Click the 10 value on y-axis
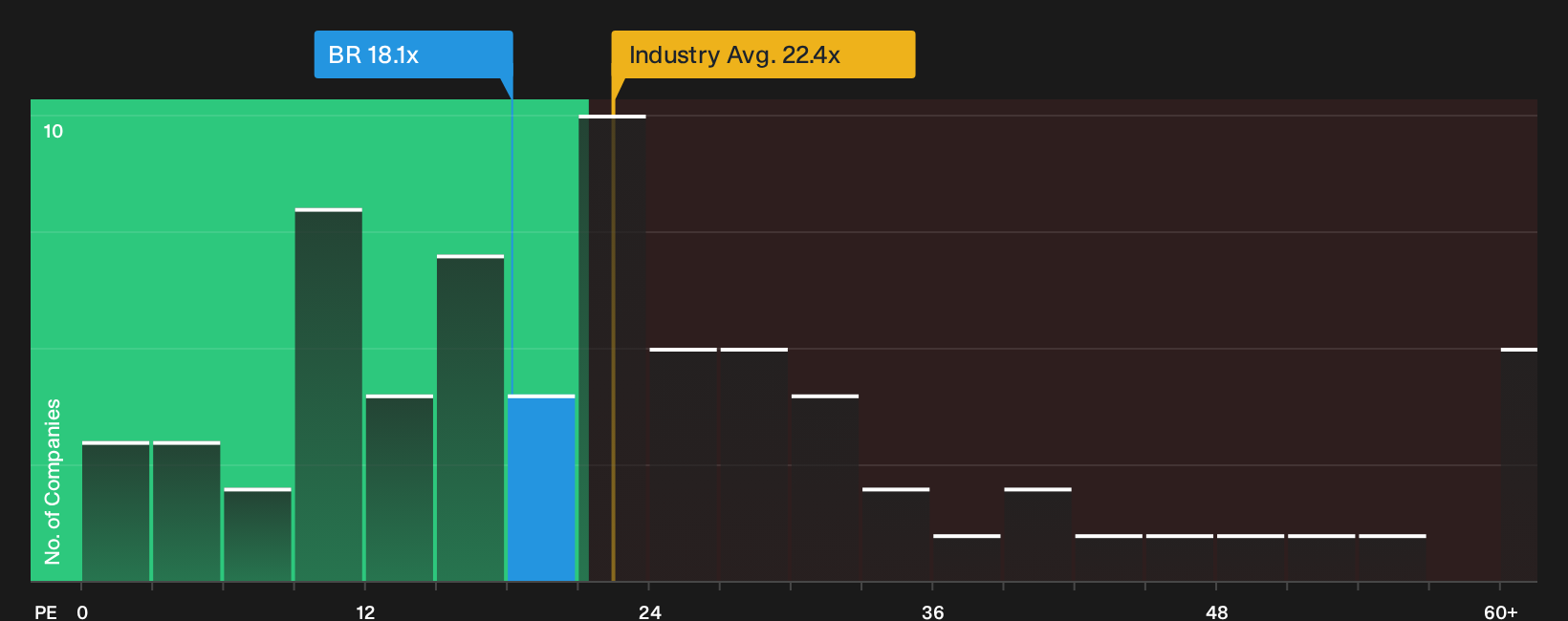Screen dimensions: 1568x621 [54, 131]
